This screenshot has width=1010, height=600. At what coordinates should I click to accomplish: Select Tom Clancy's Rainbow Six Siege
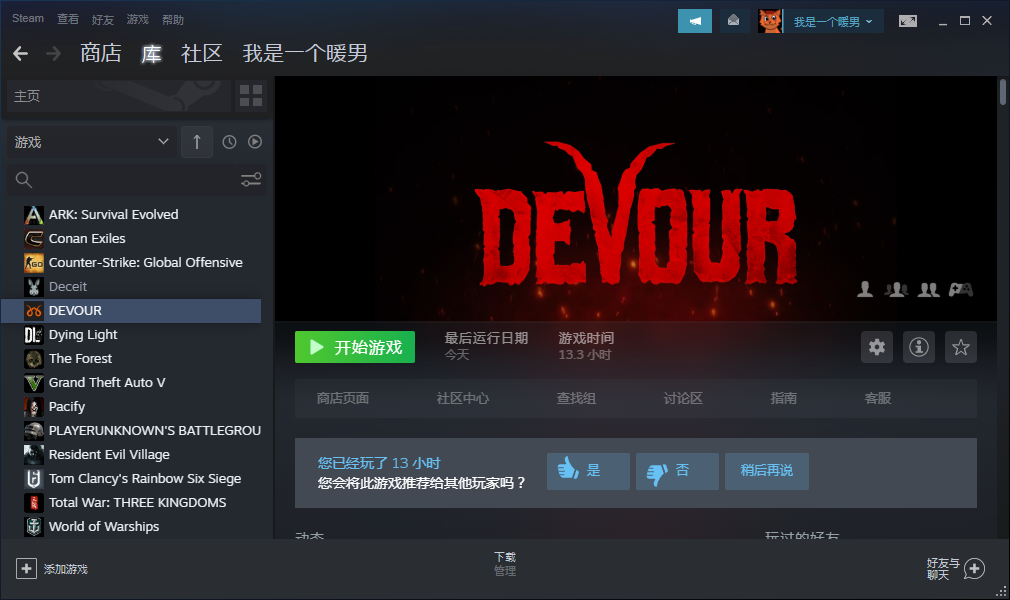coord(131,479)
